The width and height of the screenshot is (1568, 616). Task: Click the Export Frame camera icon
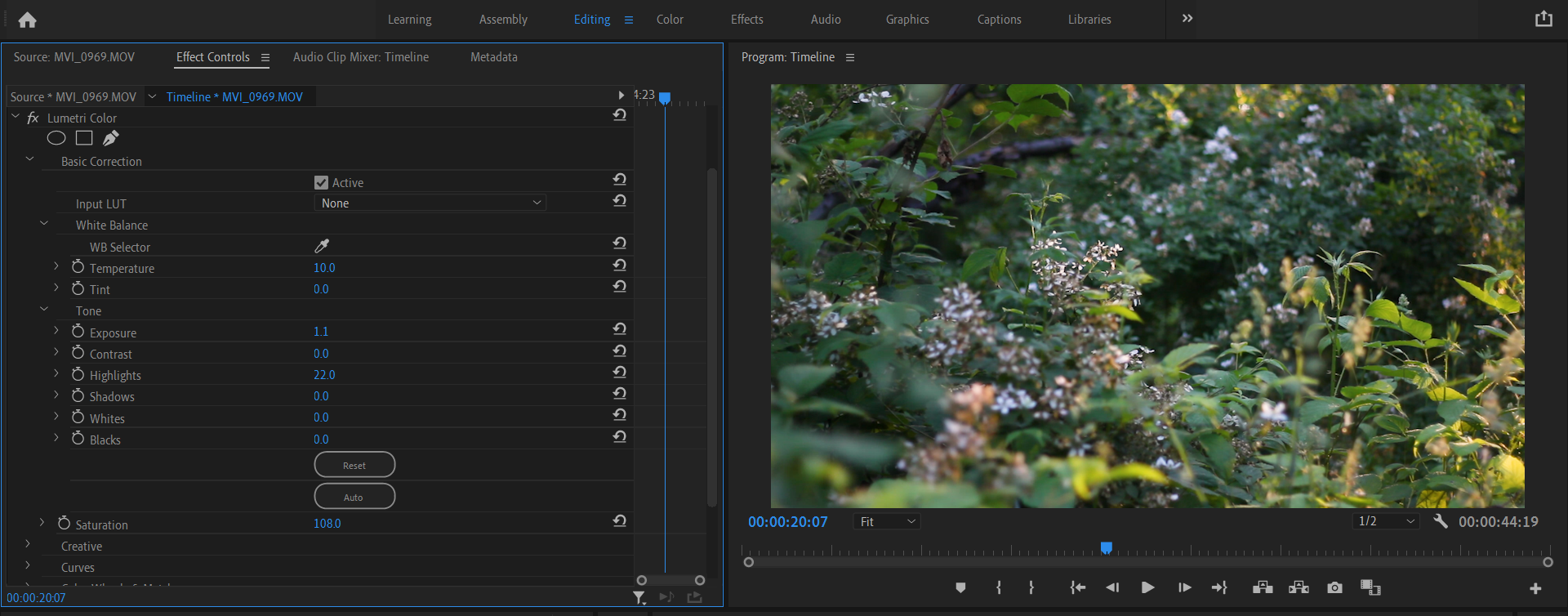(1334, 587)
